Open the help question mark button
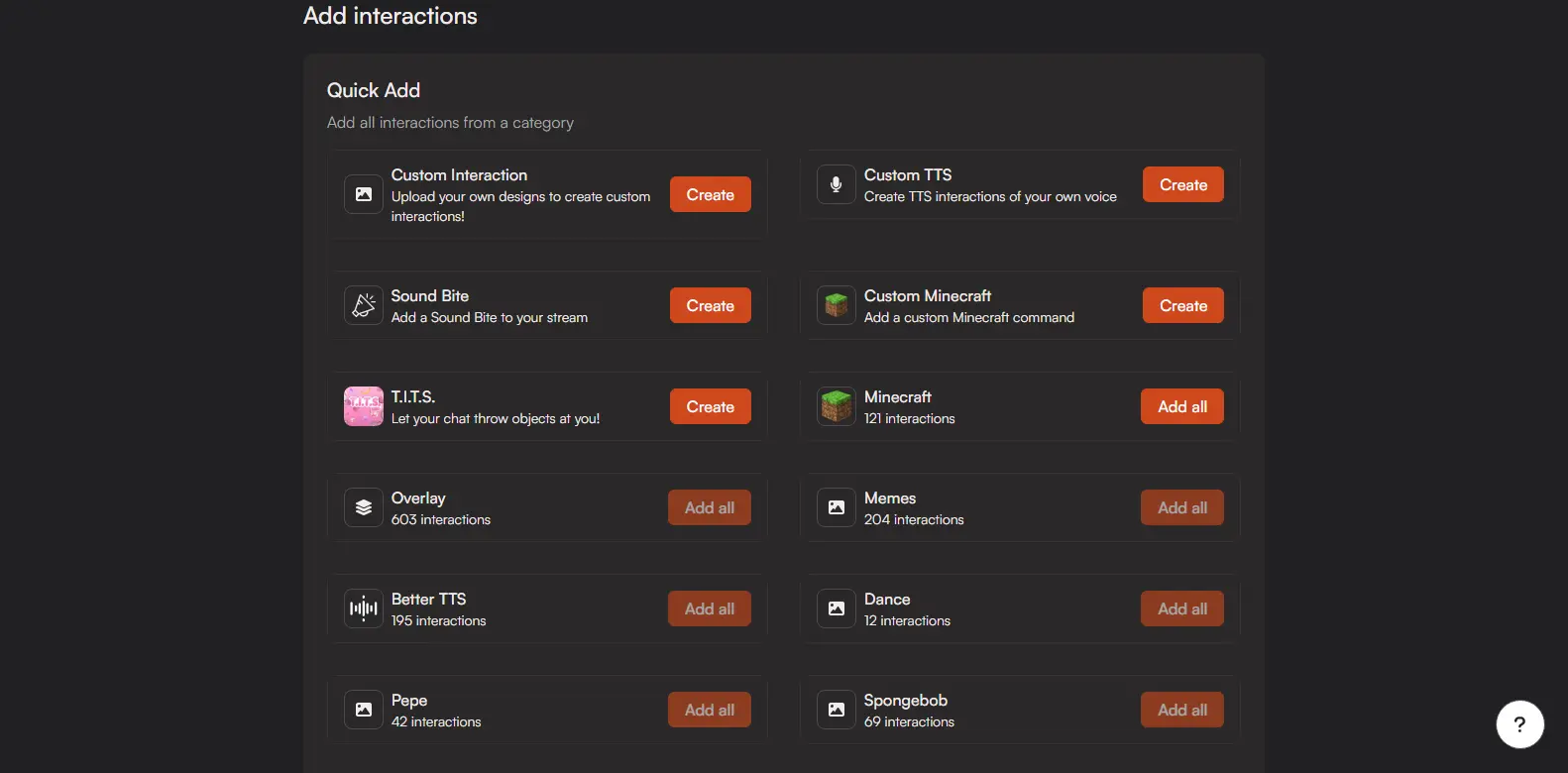The width and height of the screenshot is (1568, 773). point(1519,724)
